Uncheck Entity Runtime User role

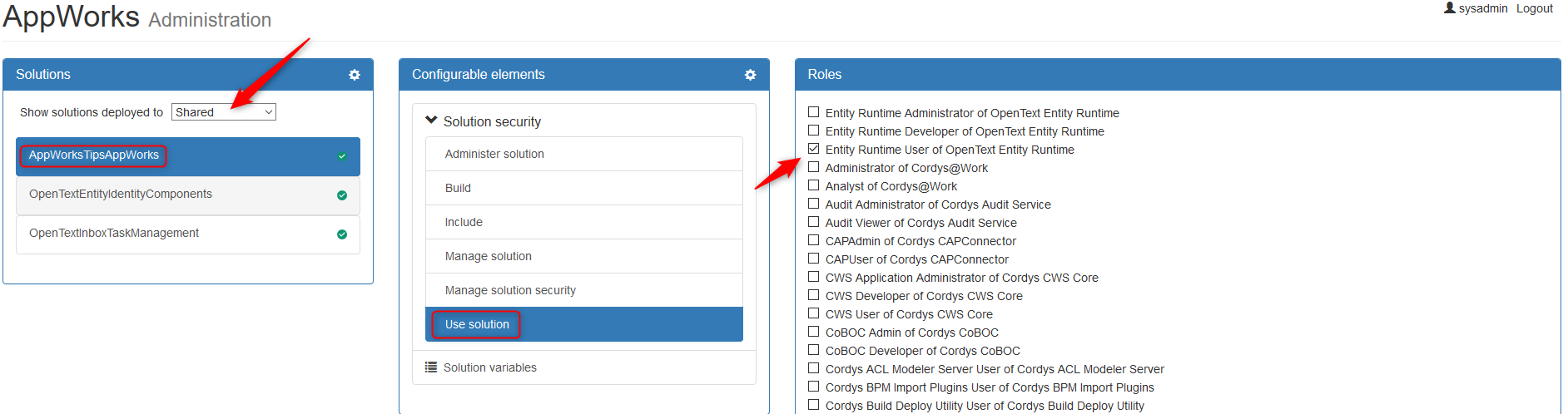[814, 149]
